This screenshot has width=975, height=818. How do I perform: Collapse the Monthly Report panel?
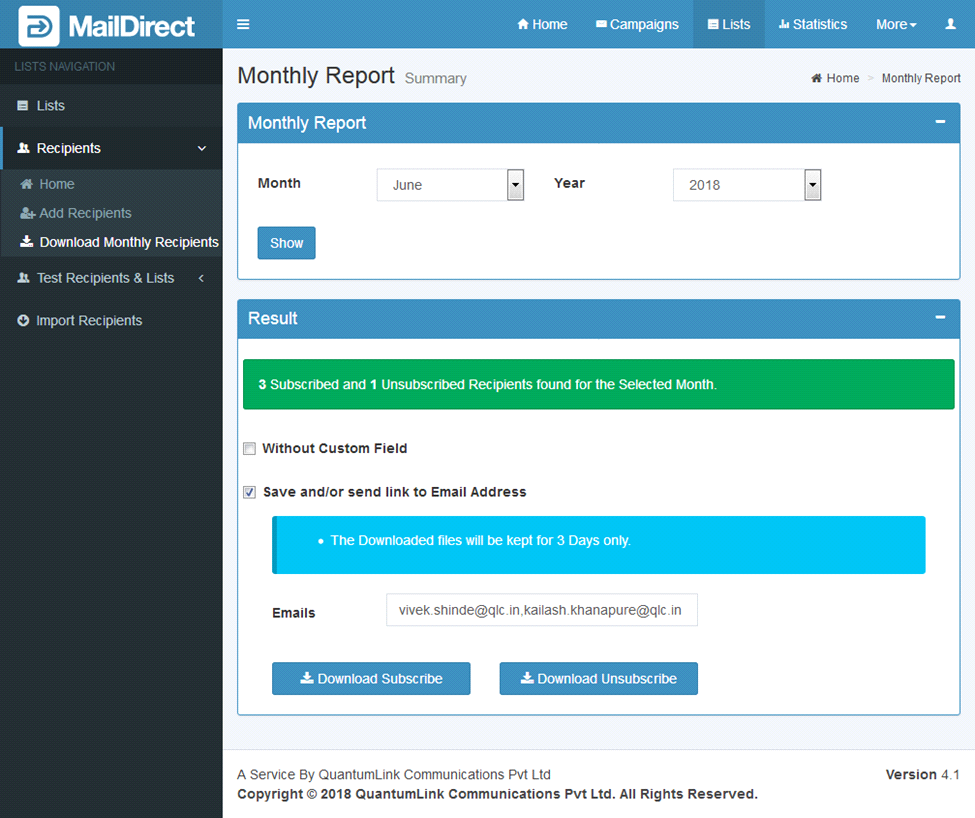(939, 122)
